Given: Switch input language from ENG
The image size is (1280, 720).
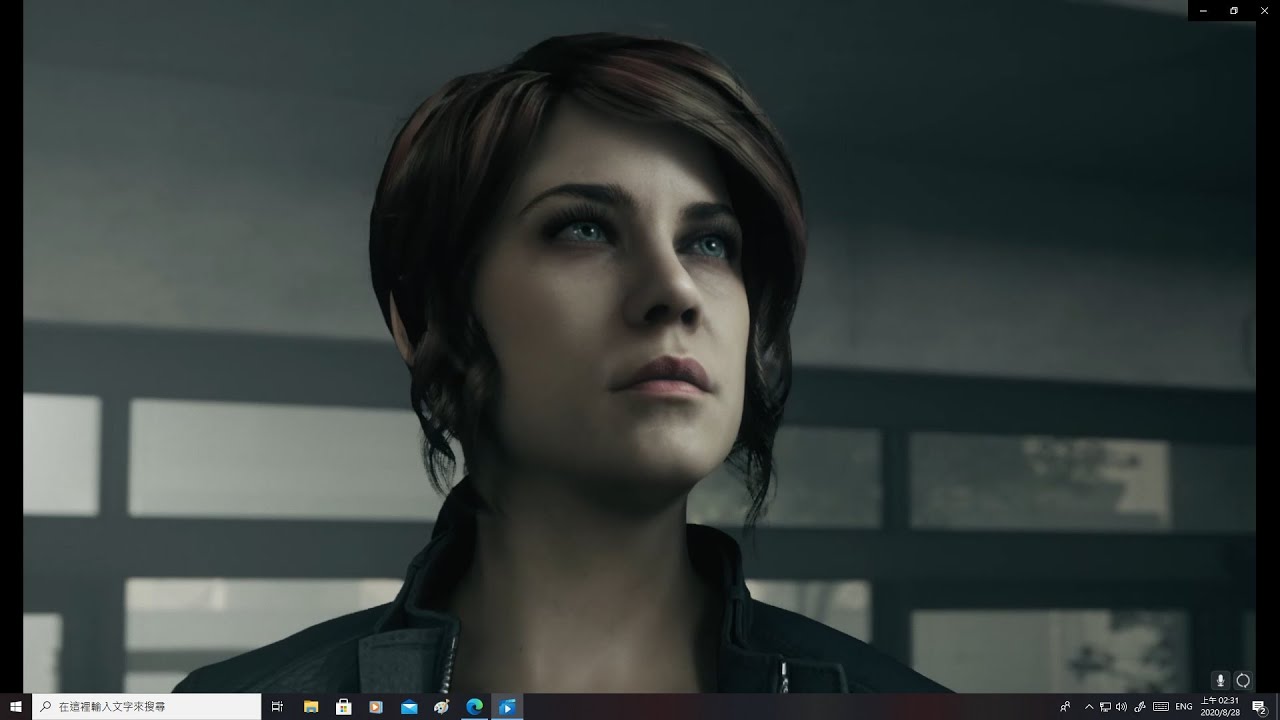Looking at the screenshot, I should pyautogui.click(x=1183, y=706).
